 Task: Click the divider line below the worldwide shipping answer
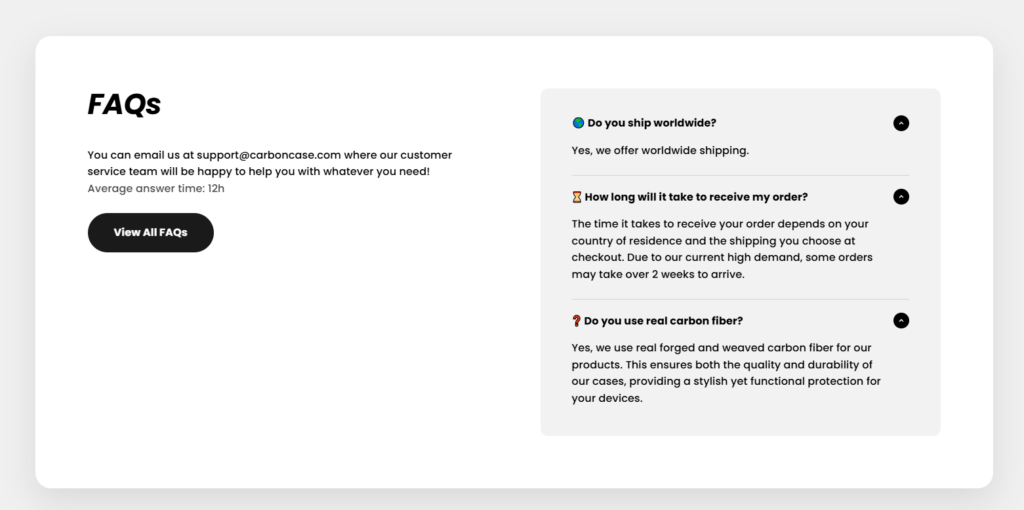[x=740, y=176]
